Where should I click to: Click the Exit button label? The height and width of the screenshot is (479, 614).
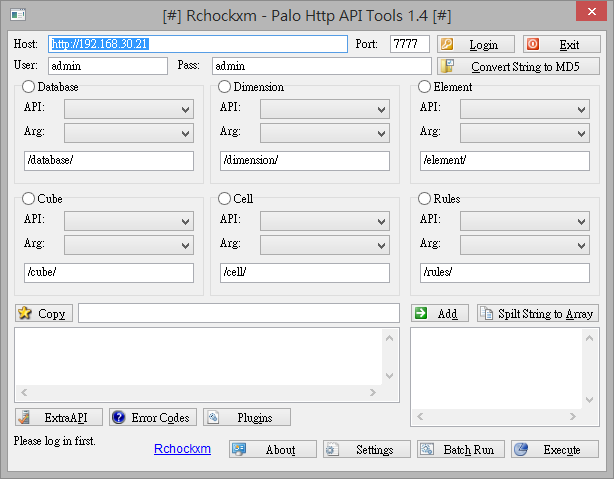coord(569,45)
